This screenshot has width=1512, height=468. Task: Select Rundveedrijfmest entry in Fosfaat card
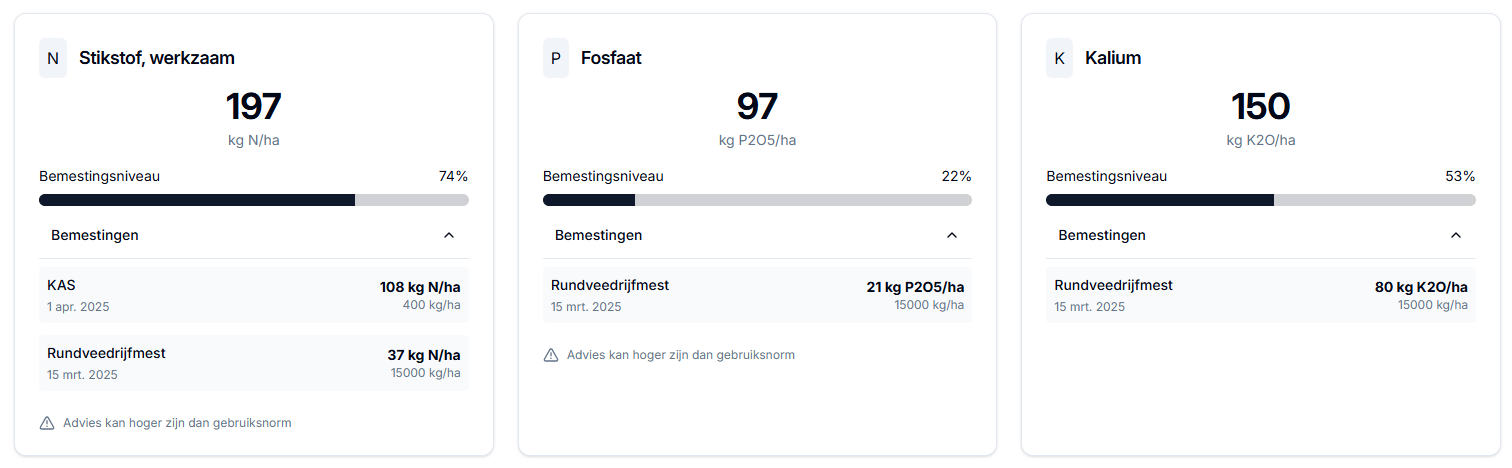click(x=757, y=295)
